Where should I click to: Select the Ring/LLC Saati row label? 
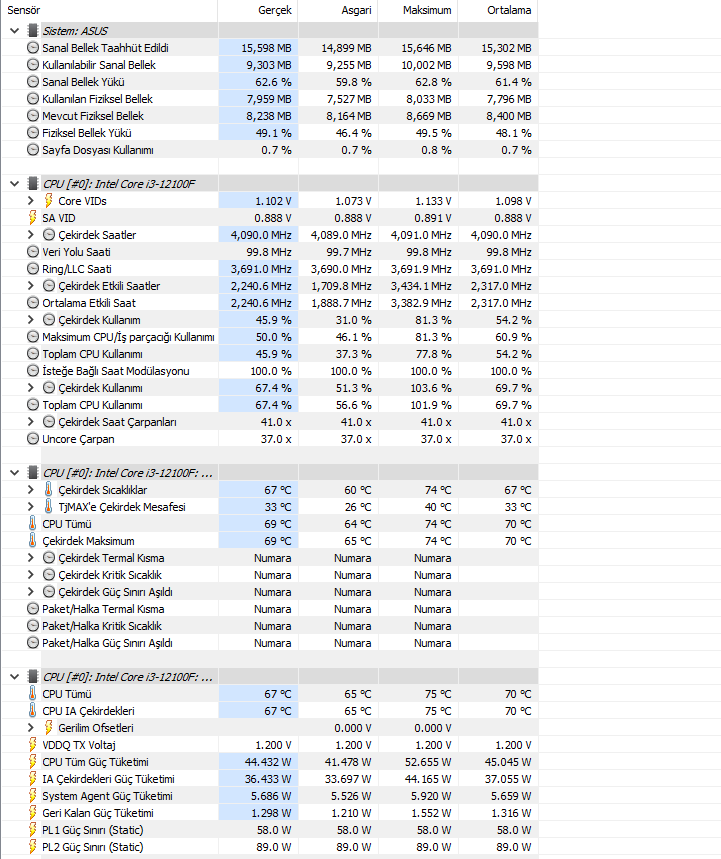pos(77,268)
